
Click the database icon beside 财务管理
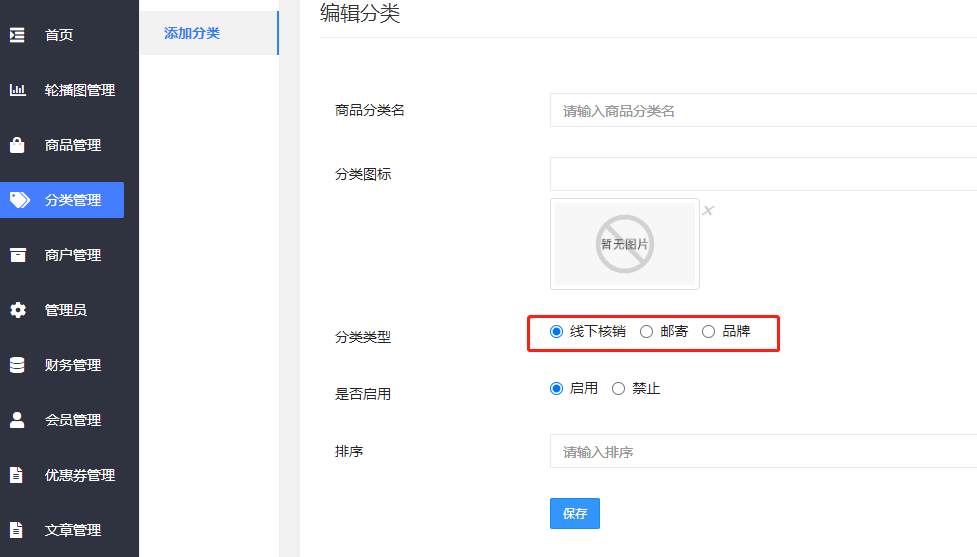[x=17, y=365]
